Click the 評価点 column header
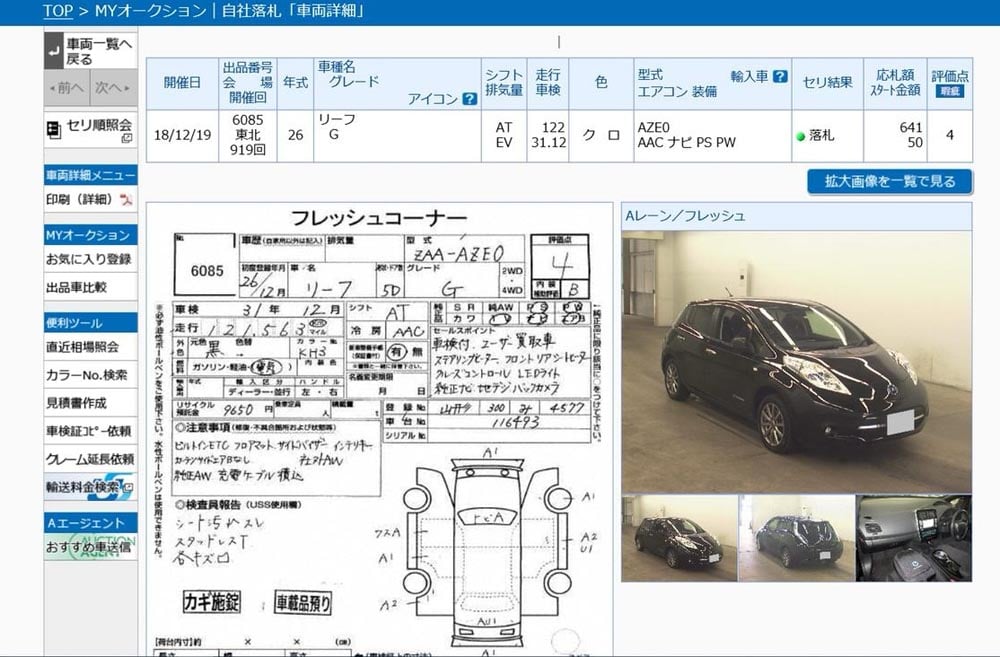 click(950, 83)
